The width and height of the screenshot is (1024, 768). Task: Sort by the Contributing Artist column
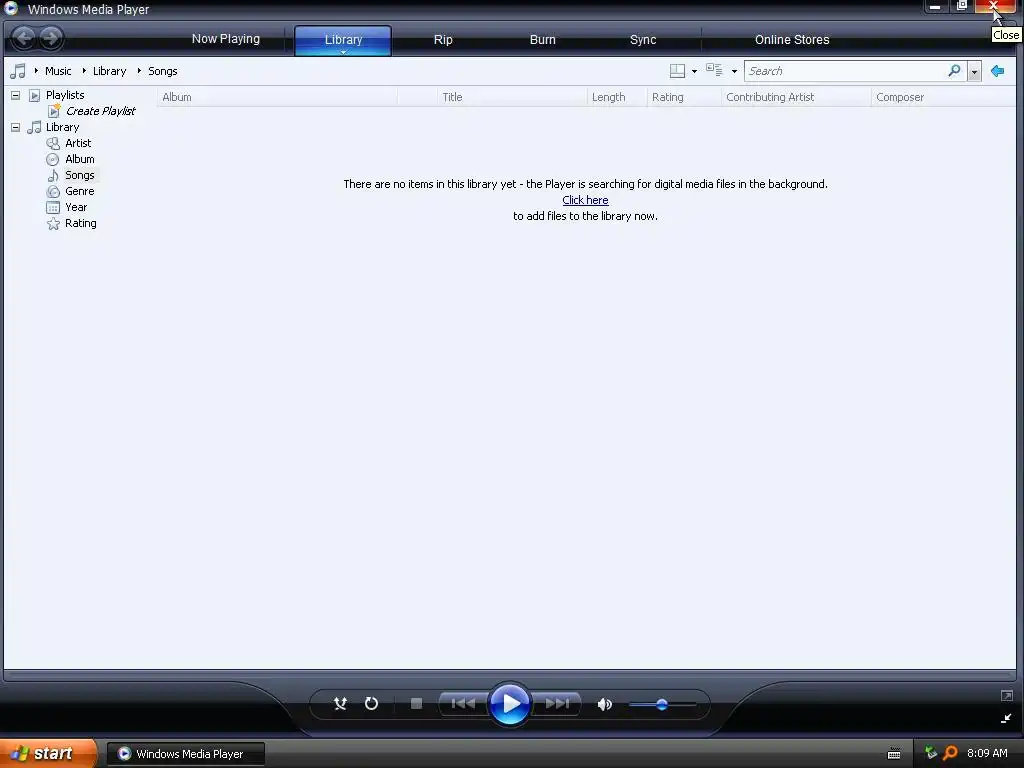(x=795, y=97)
